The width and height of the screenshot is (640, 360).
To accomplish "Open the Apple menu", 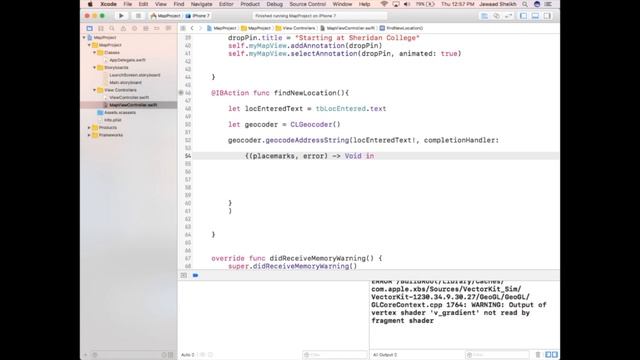I will [91, 4].
